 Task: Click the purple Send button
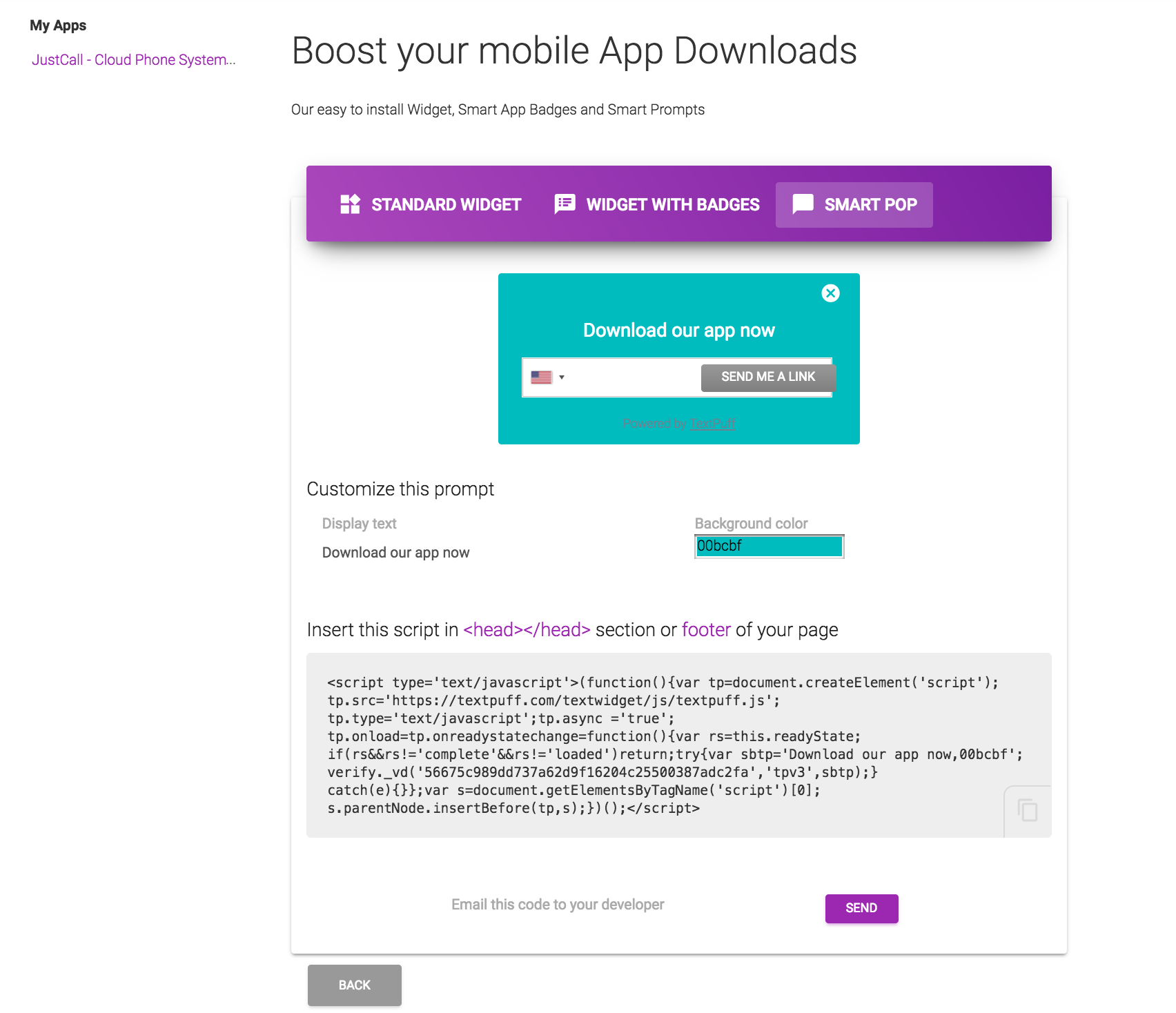(x=861, y=908)
